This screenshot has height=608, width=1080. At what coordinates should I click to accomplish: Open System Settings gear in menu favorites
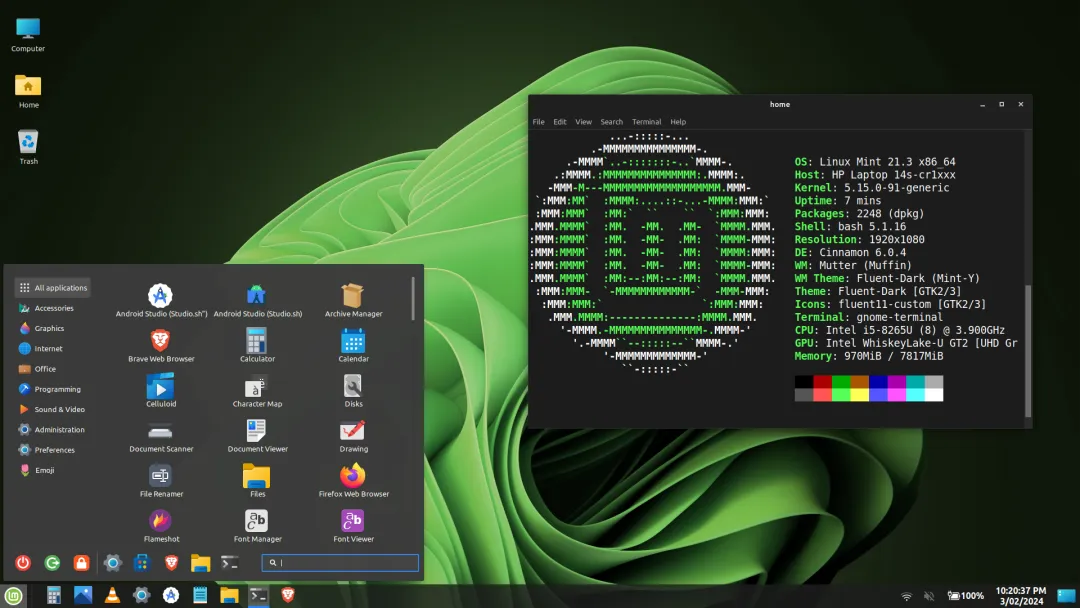click(x=112, y=563)
